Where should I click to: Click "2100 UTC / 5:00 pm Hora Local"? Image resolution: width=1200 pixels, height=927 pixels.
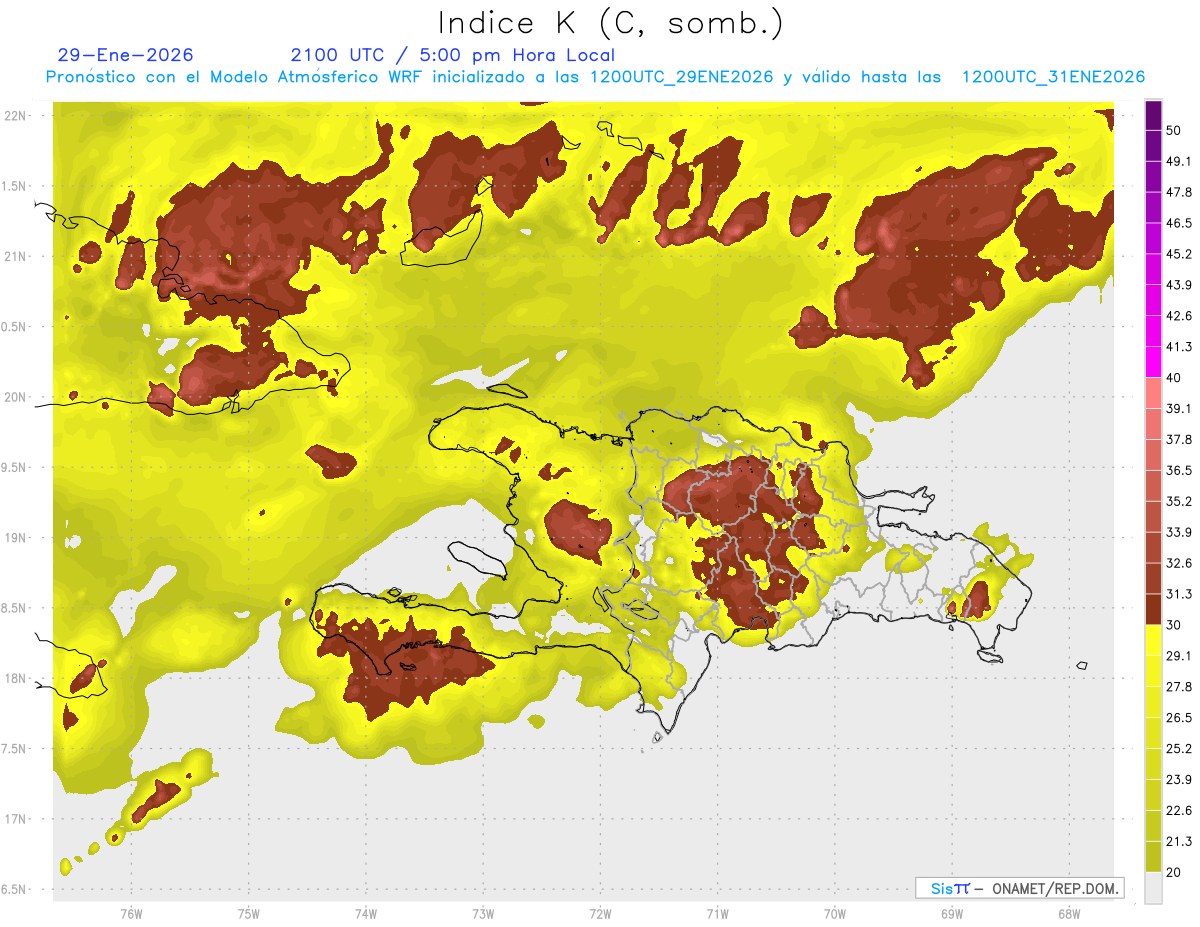453,55
